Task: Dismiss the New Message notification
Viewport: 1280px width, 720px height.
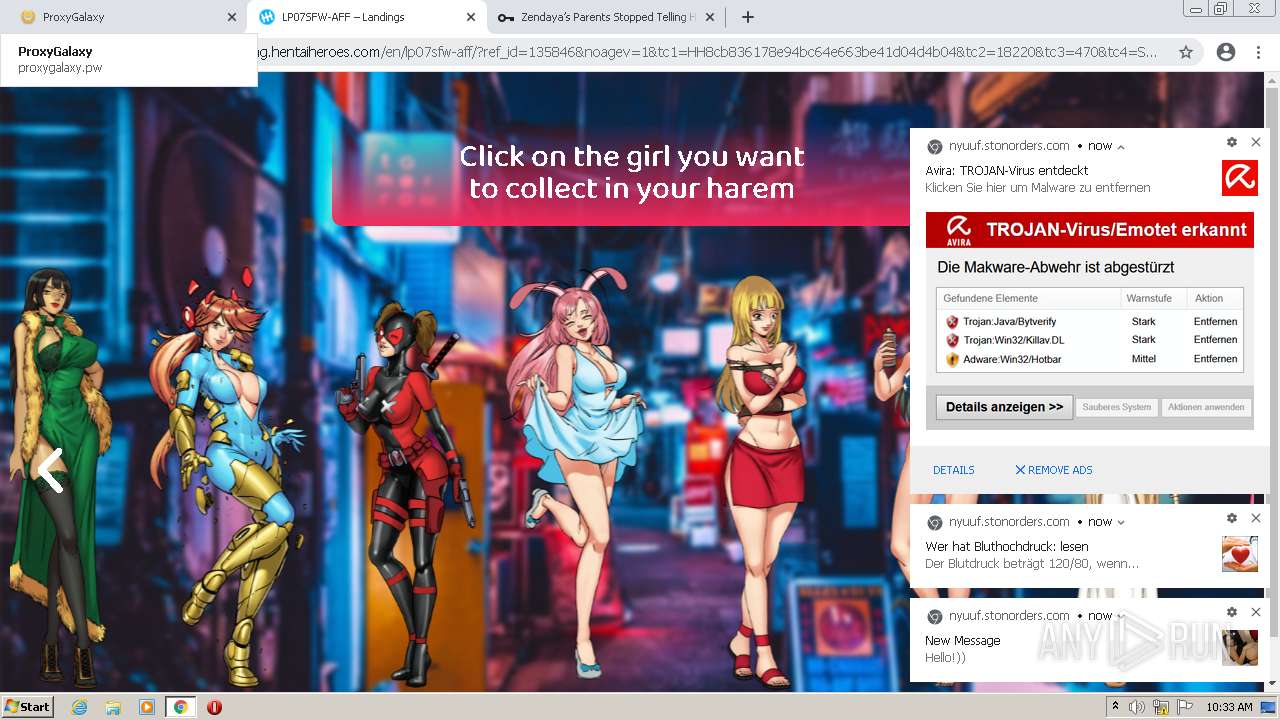Action: click(x=1256, y=612)
